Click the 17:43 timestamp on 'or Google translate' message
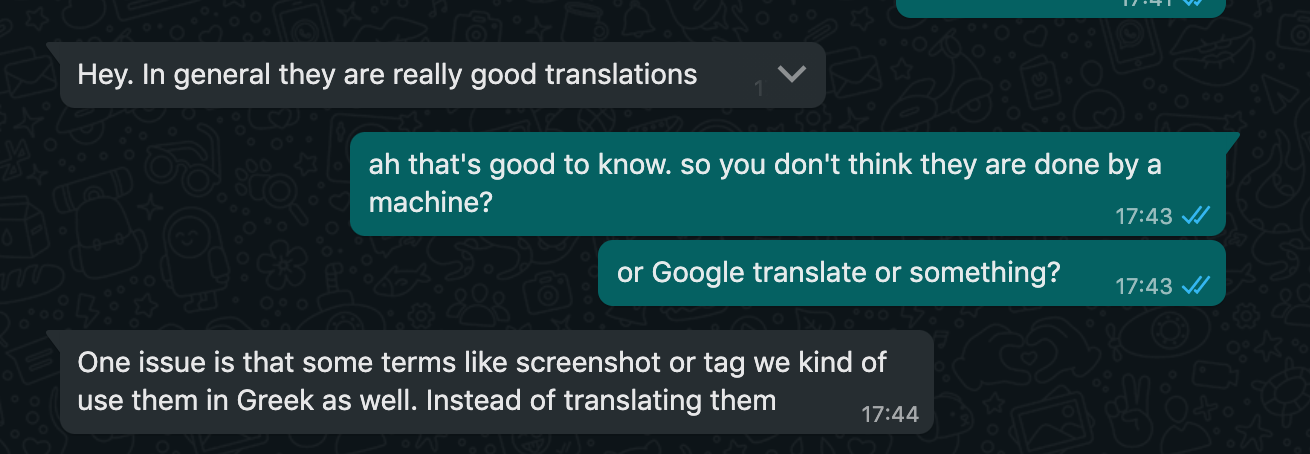 tap(1144, 286)
